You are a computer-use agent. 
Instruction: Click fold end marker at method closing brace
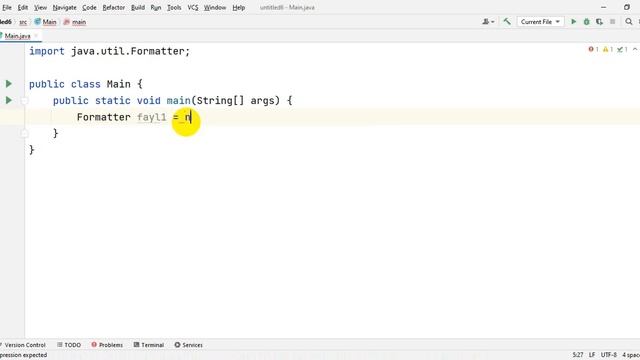(24, 133)
